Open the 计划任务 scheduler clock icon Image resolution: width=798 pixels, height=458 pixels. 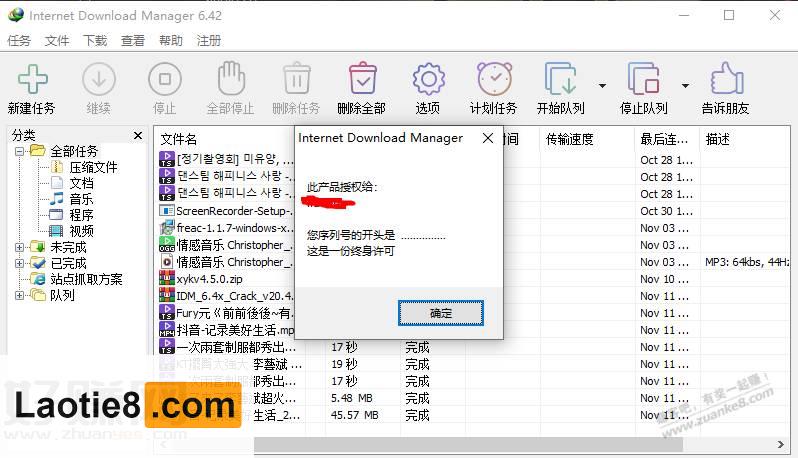pyautogui.click(x=494, y=80)
